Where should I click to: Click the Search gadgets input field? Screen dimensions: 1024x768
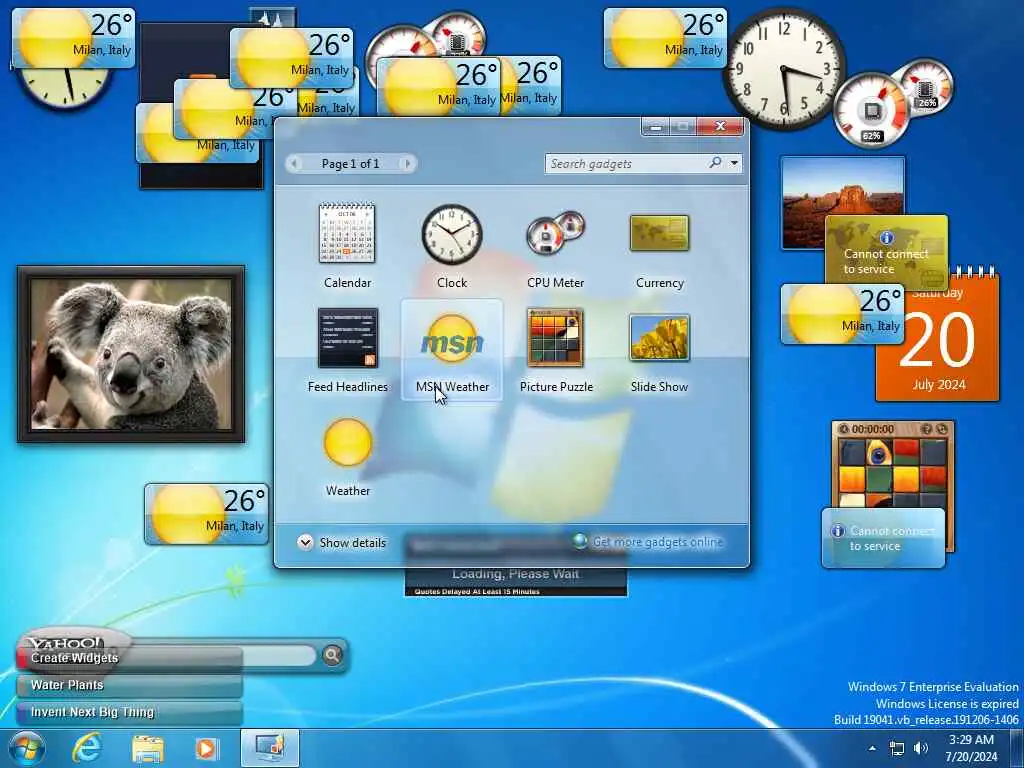click(627, 163)
